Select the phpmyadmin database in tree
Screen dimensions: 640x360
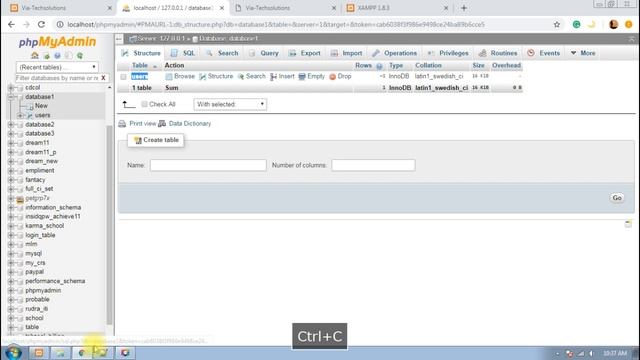point(43,291)
